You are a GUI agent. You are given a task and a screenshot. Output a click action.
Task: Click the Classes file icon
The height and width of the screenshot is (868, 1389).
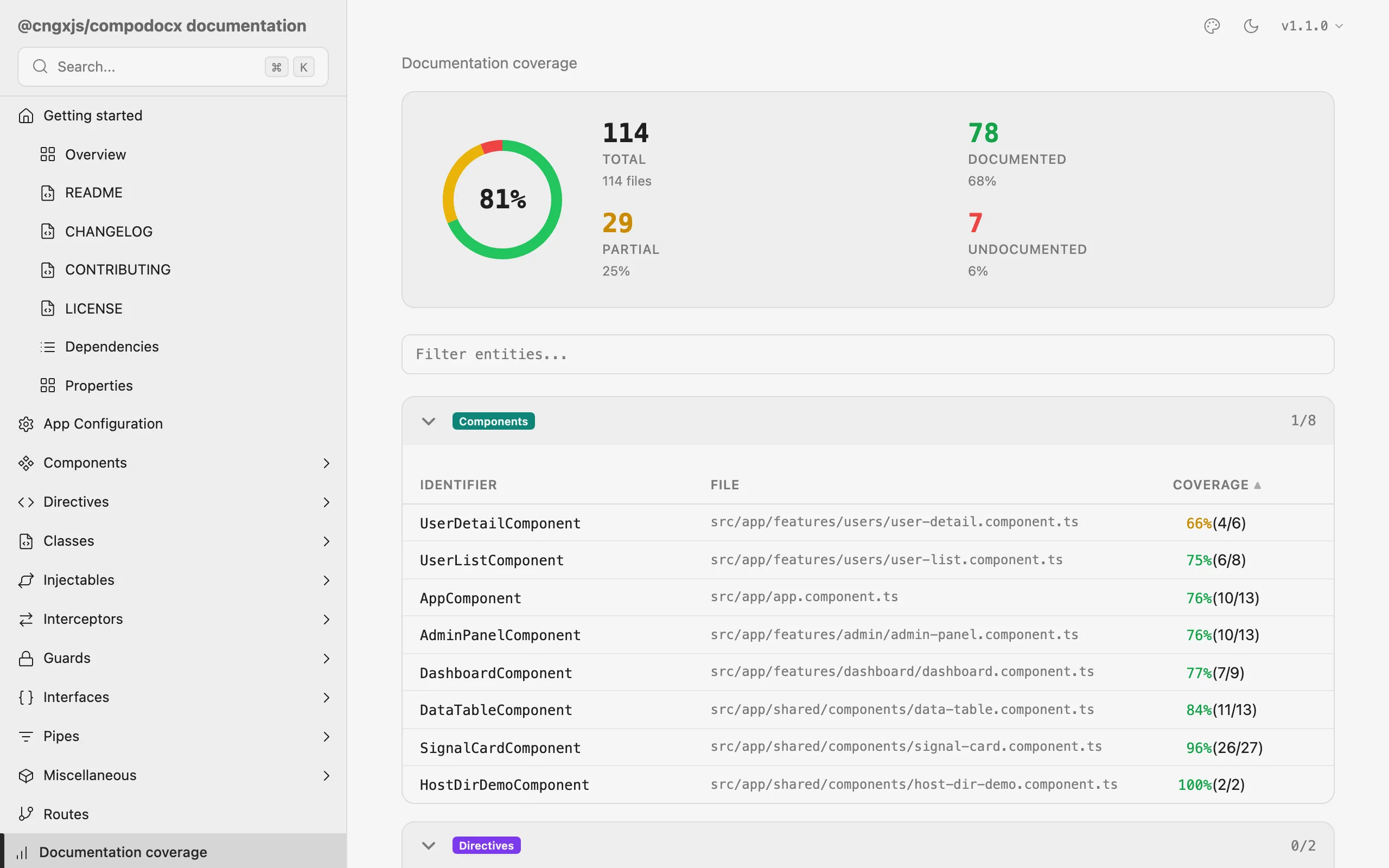point(26,541)
